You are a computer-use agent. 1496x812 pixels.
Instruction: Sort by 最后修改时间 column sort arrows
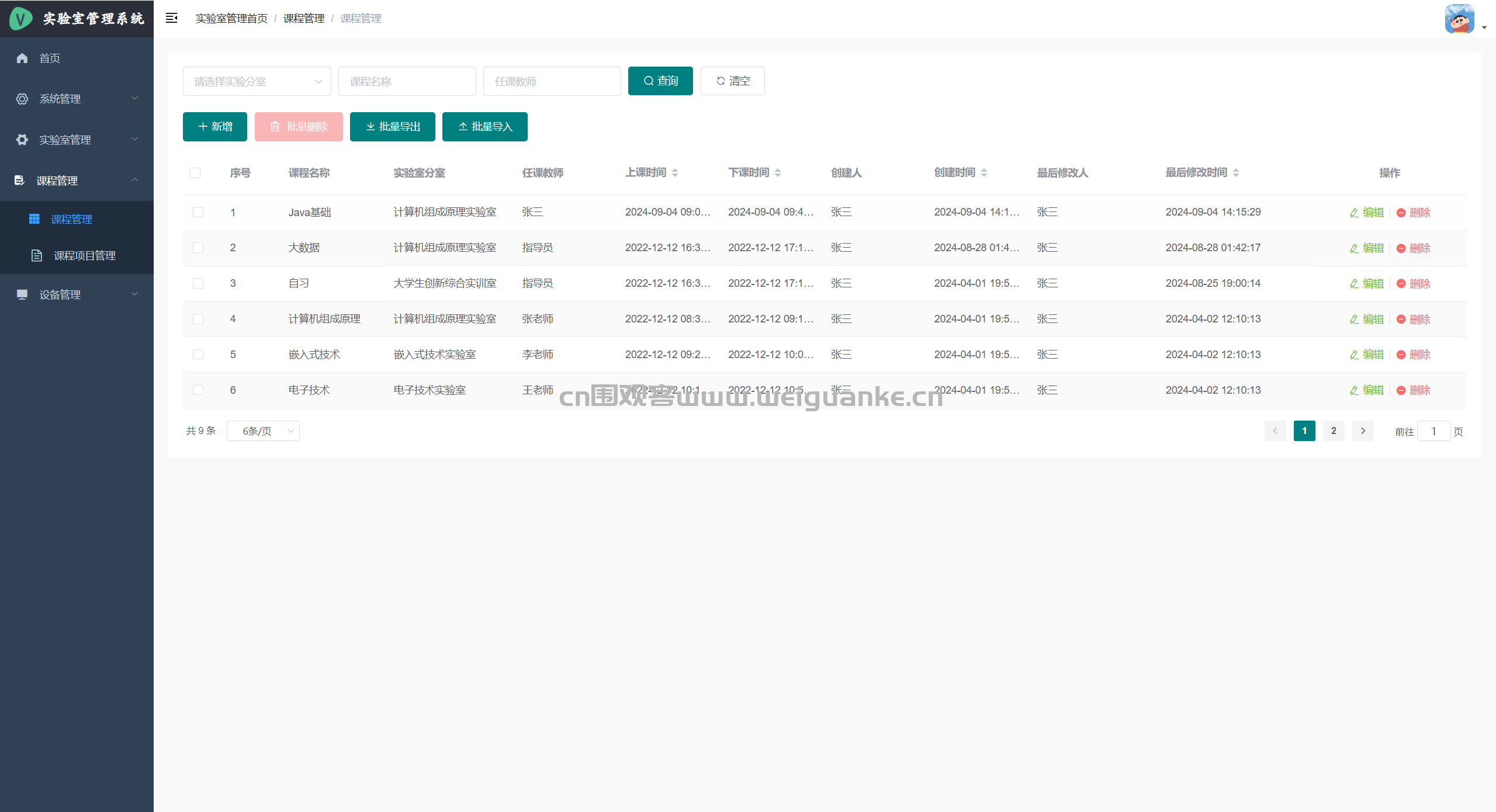point(1235,172)
